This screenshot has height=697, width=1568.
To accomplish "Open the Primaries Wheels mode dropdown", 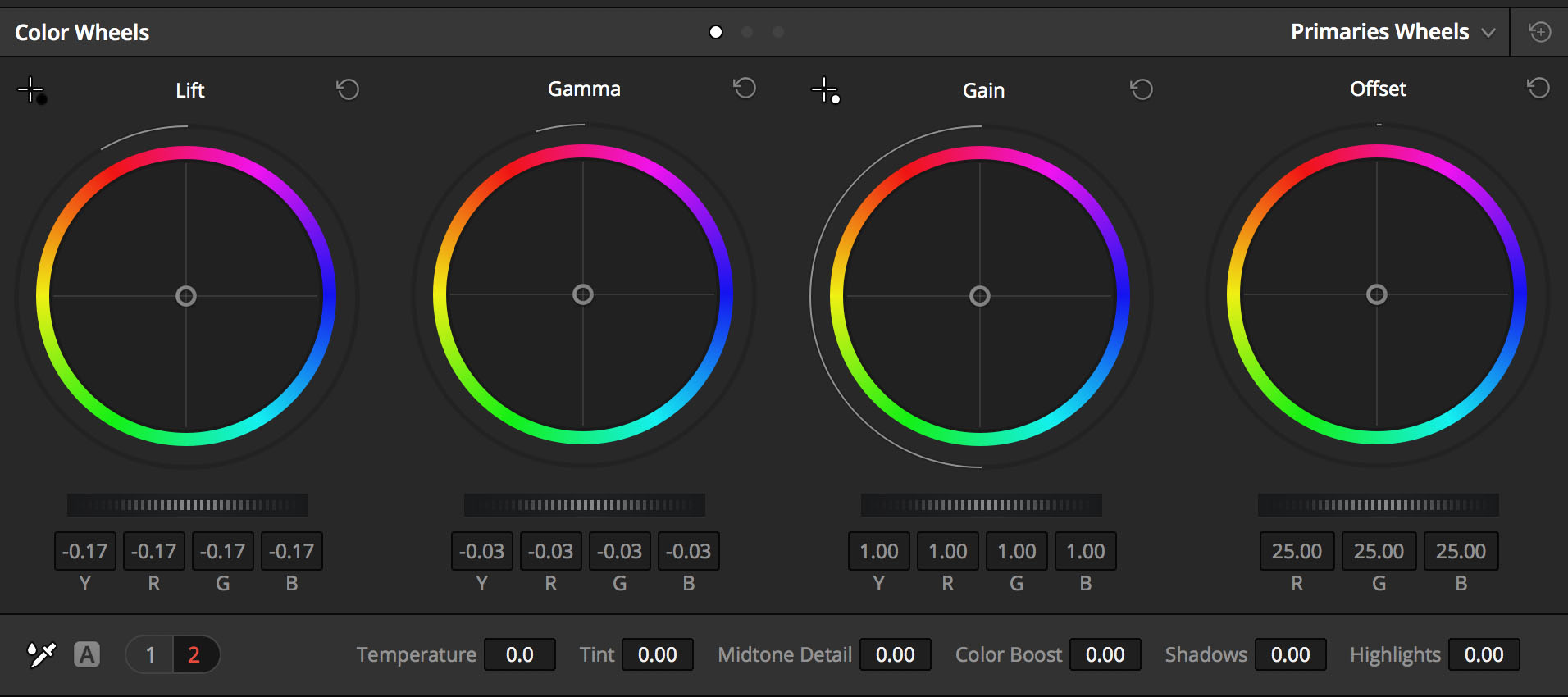I will pyautogui.click(x=1393, y=32).
